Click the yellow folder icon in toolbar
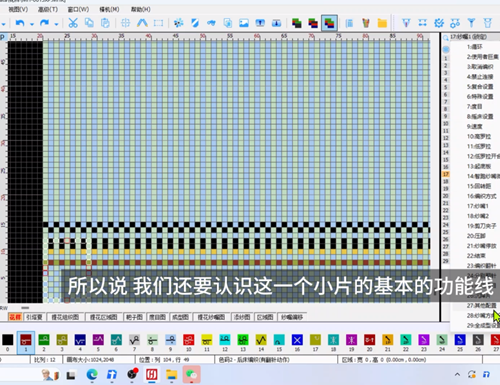 382,23
